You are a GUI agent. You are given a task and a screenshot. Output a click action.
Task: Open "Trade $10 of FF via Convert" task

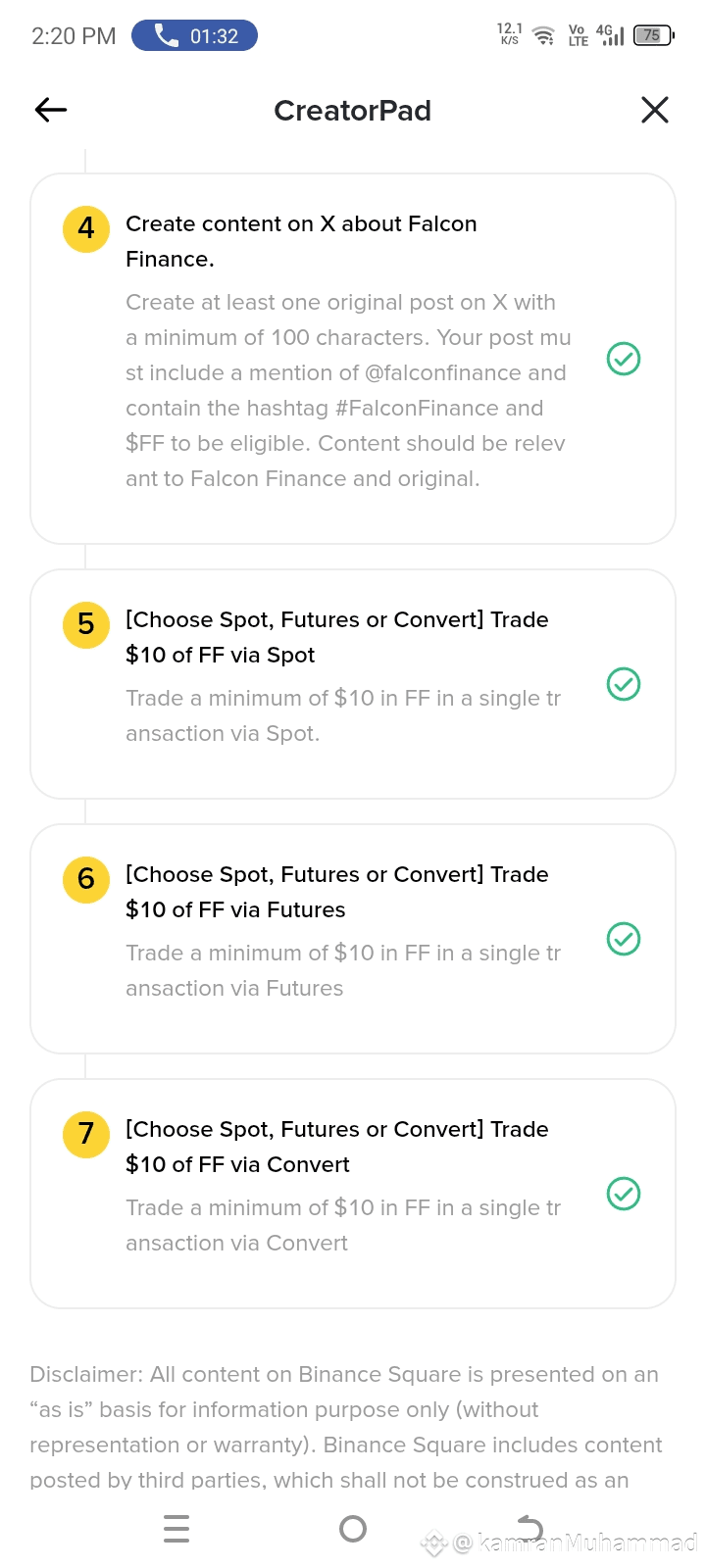[x=336, y=1147]
